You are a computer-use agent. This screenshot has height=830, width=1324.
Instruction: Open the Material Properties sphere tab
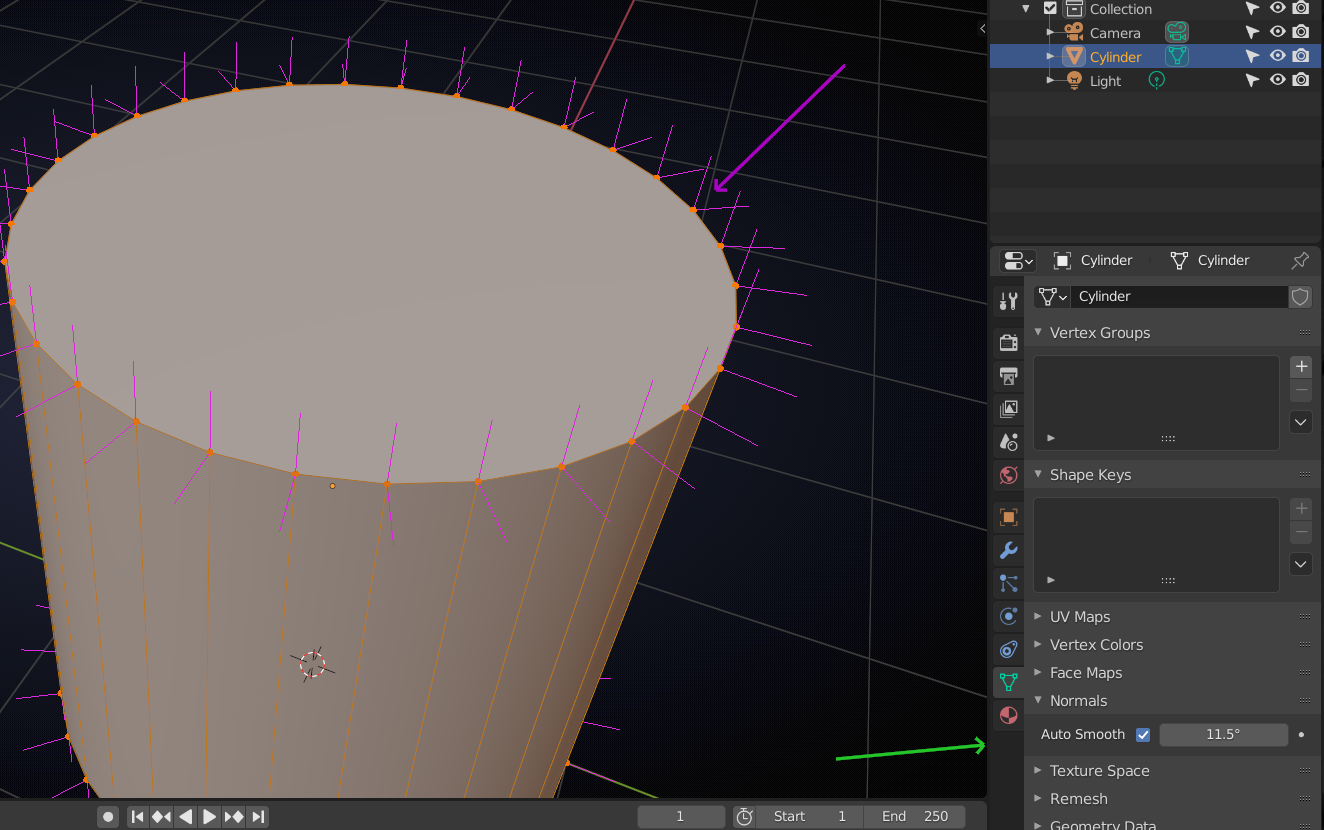(x=1008, y=716)
